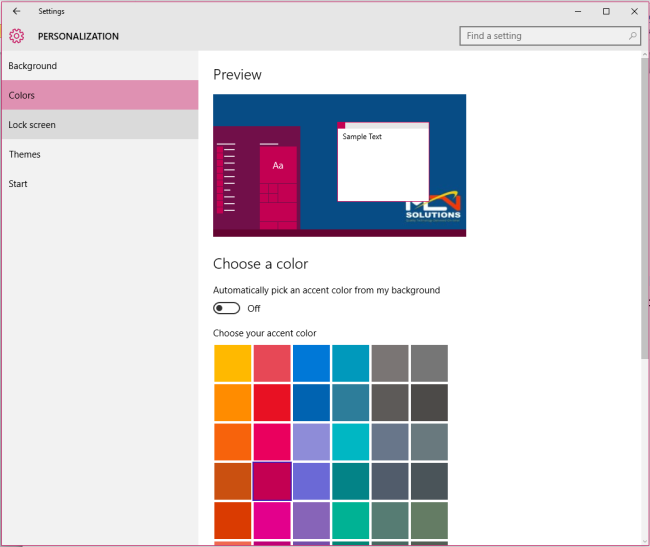Choose the deep orange accent in third row

click(x=233, y=442)
